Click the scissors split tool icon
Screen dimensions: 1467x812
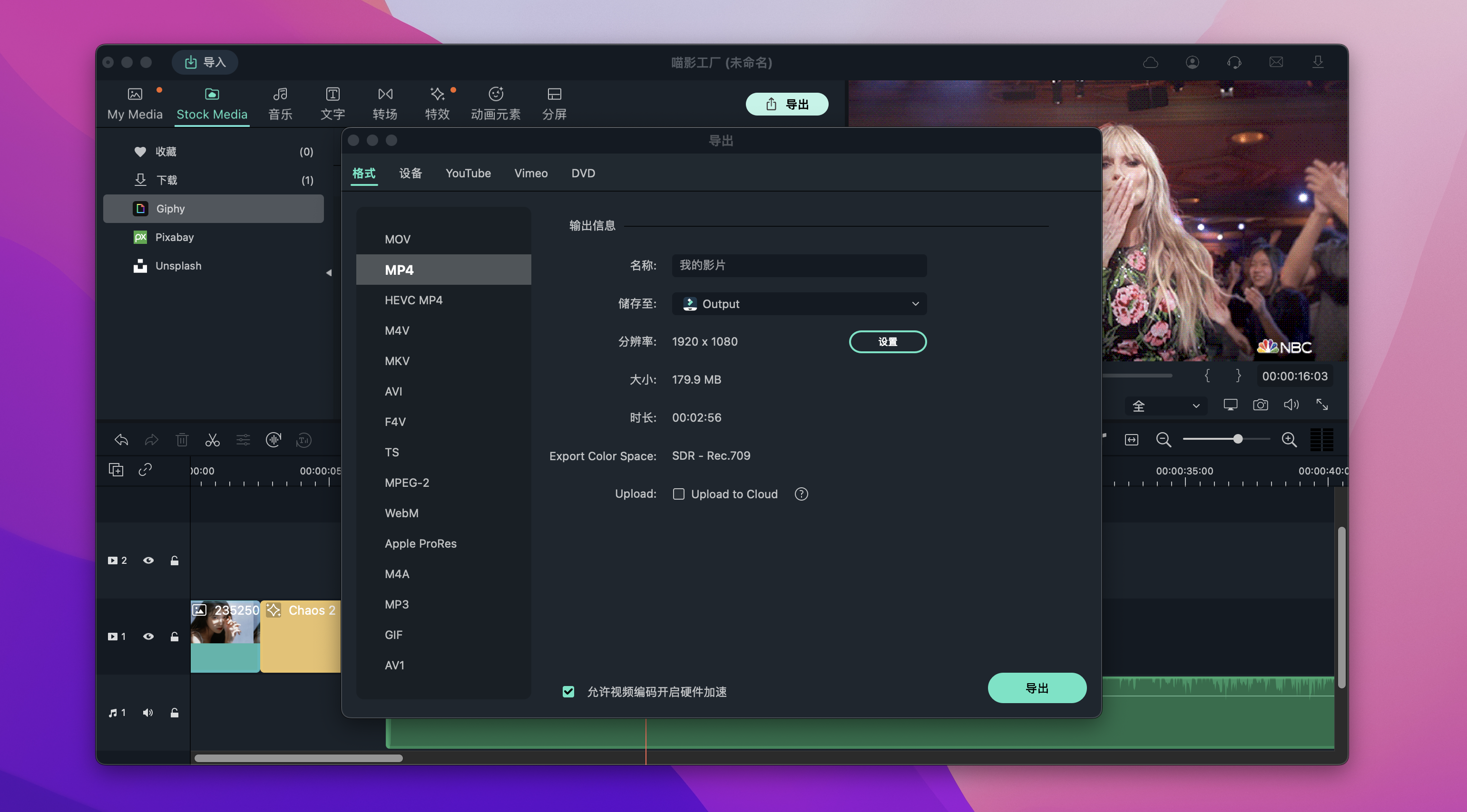point(213,440)
